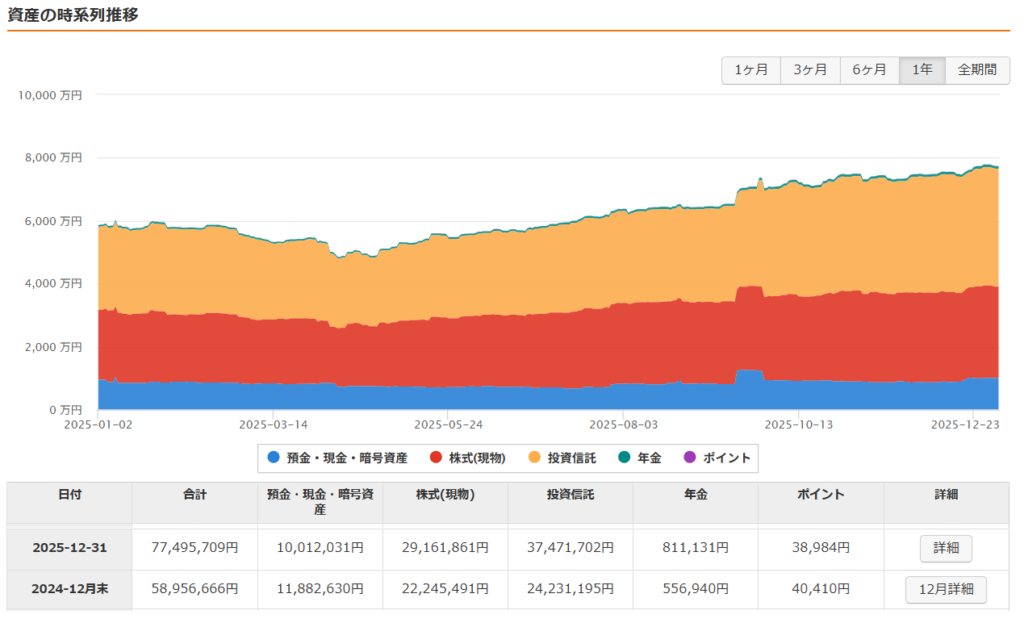1024x623 pixels.
Task: Open the 12月詳細 button
Action: (x=945, y=590)
